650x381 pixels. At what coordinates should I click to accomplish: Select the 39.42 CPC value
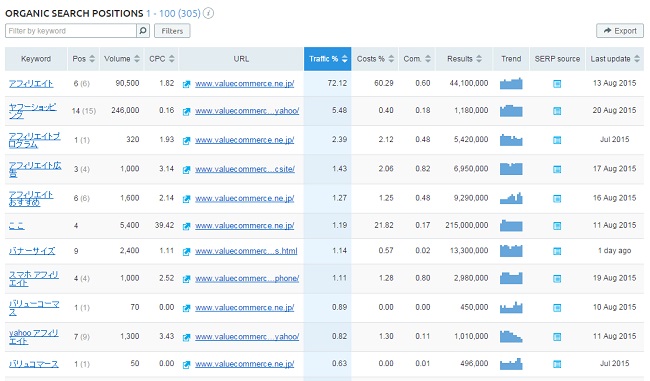164,225
